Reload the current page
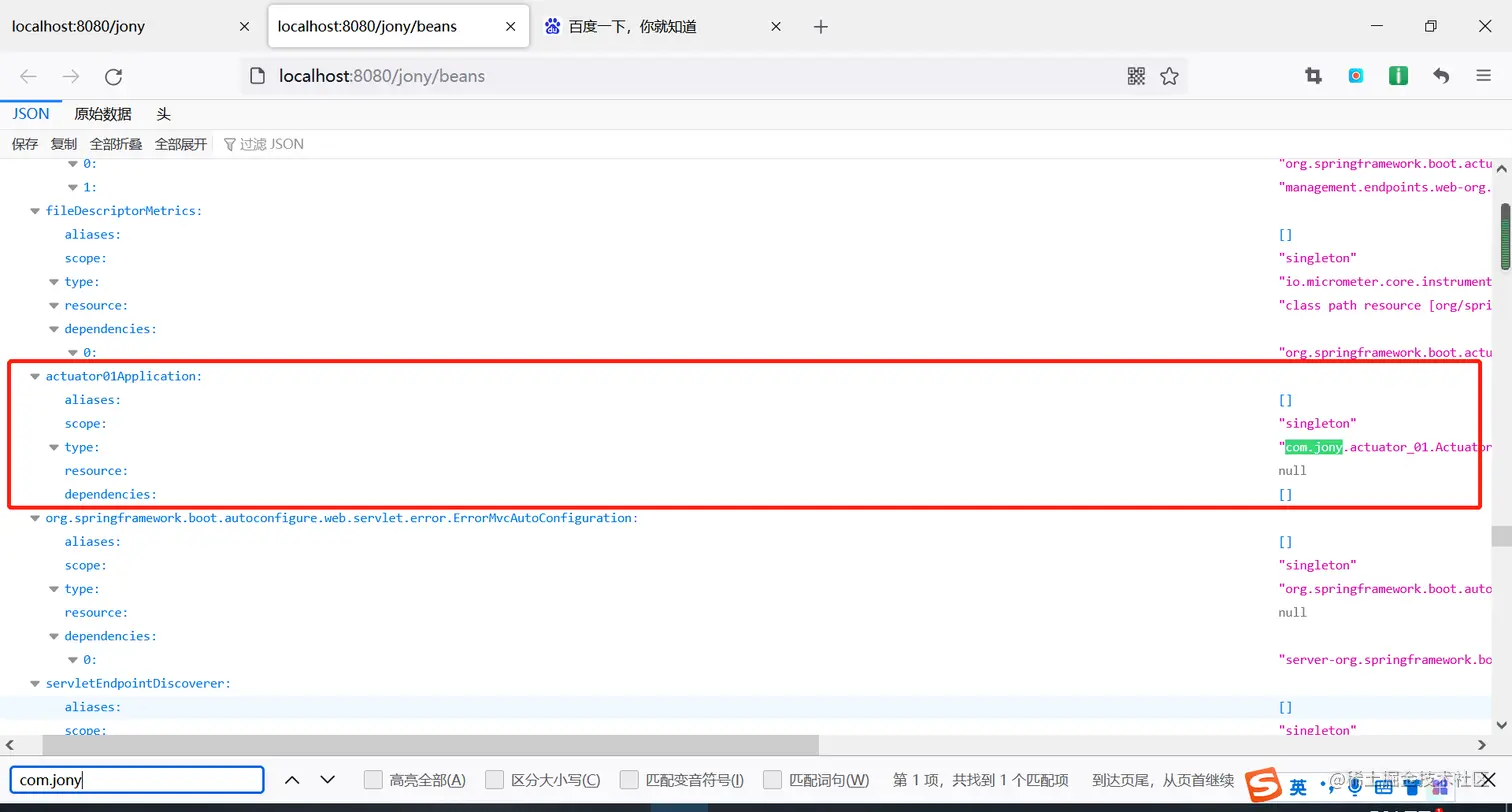Image resolution: width=1512 pixels, height=812 pixels. pyautogui.click(x=114, y=76)
